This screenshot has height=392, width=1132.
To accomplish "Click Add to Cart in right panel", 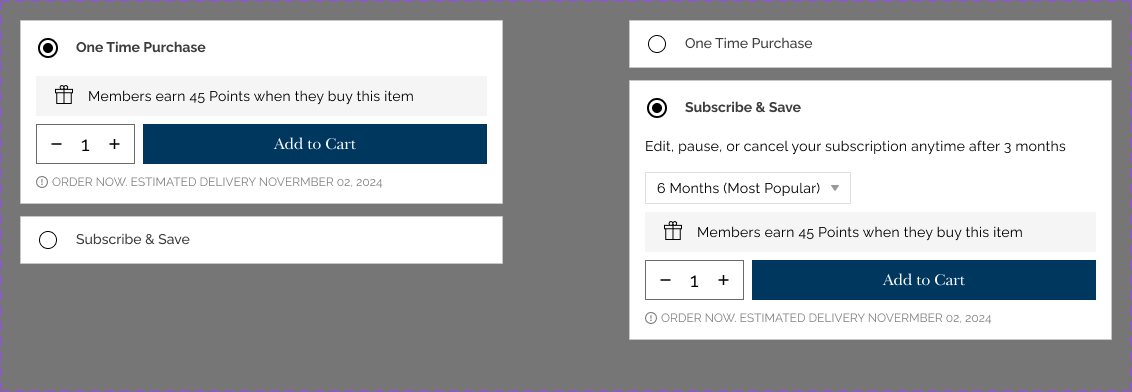I will [923, 280].
